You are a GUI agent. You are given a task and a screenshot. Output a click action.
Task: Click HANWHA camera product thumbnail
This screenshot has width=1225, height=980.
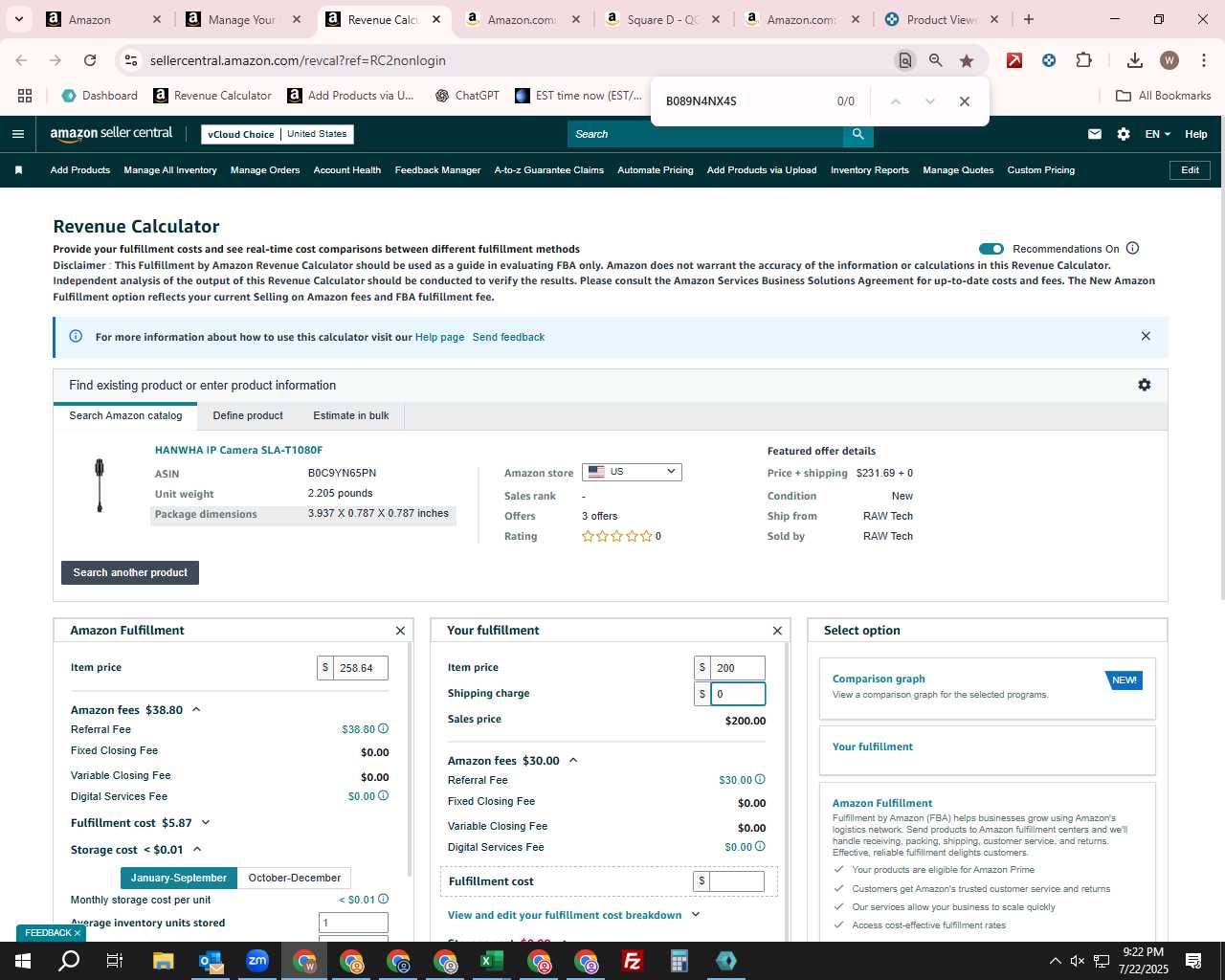click(100, 485)
